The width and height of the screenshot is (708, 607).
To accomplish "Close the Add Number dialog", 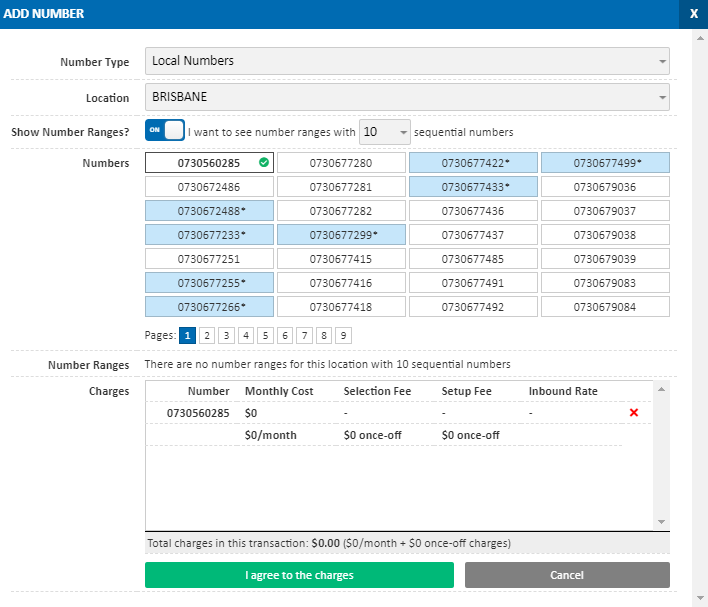I will pos(694,14).
